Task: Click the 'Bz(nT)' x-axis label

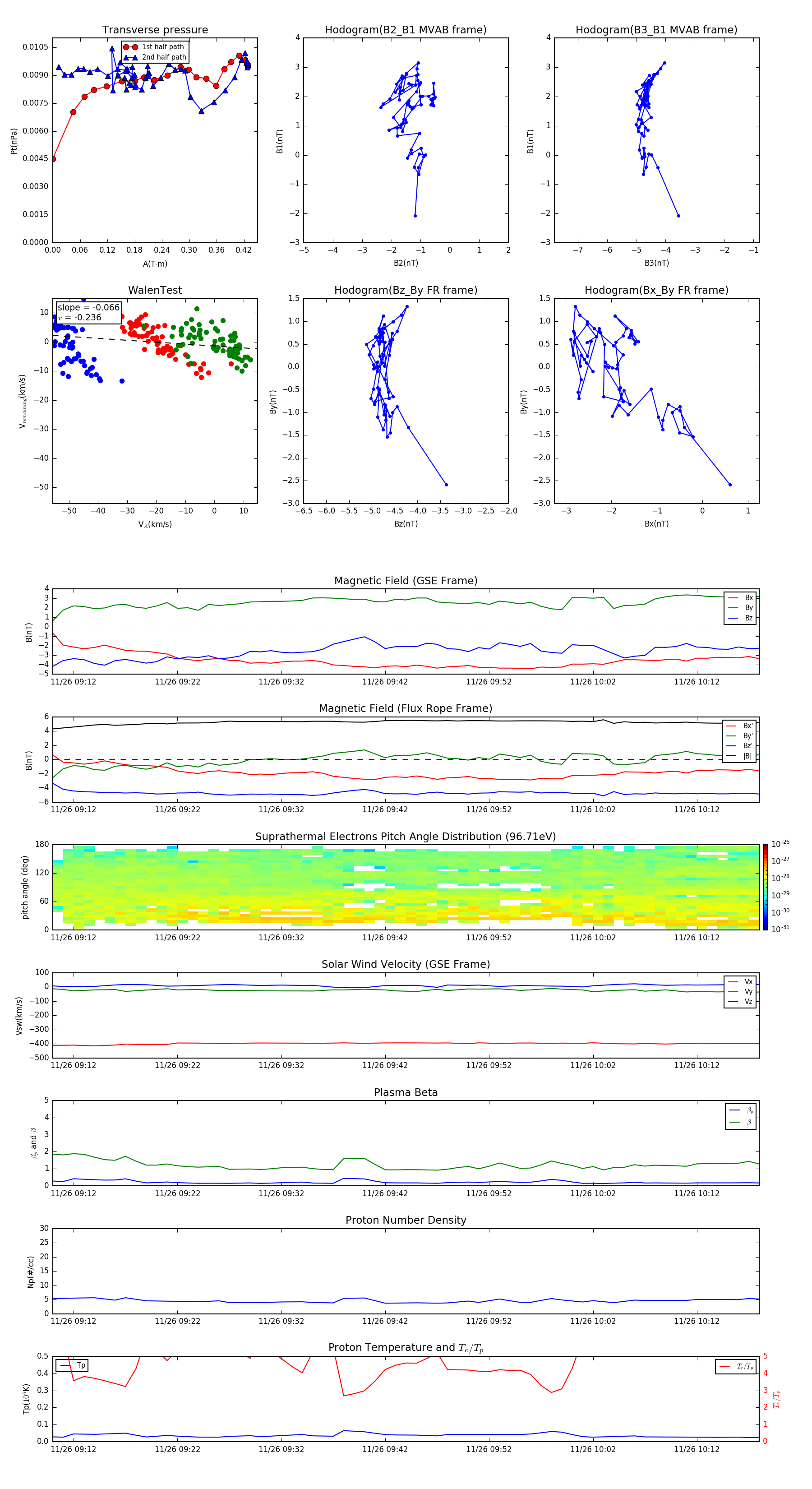Action: 406,524
